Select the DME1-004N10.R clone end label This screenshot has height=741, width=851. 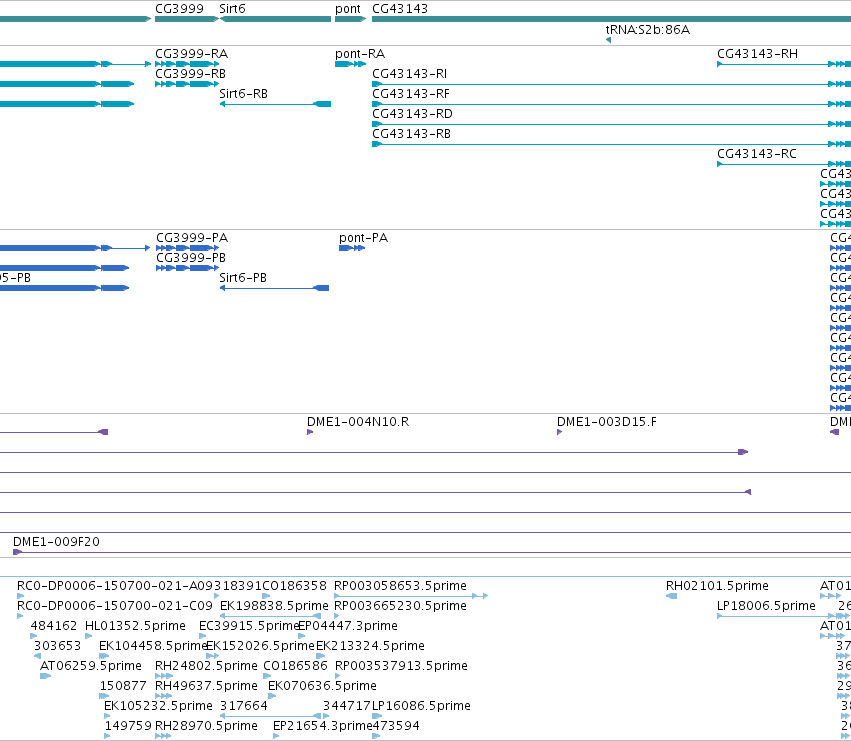358,422
